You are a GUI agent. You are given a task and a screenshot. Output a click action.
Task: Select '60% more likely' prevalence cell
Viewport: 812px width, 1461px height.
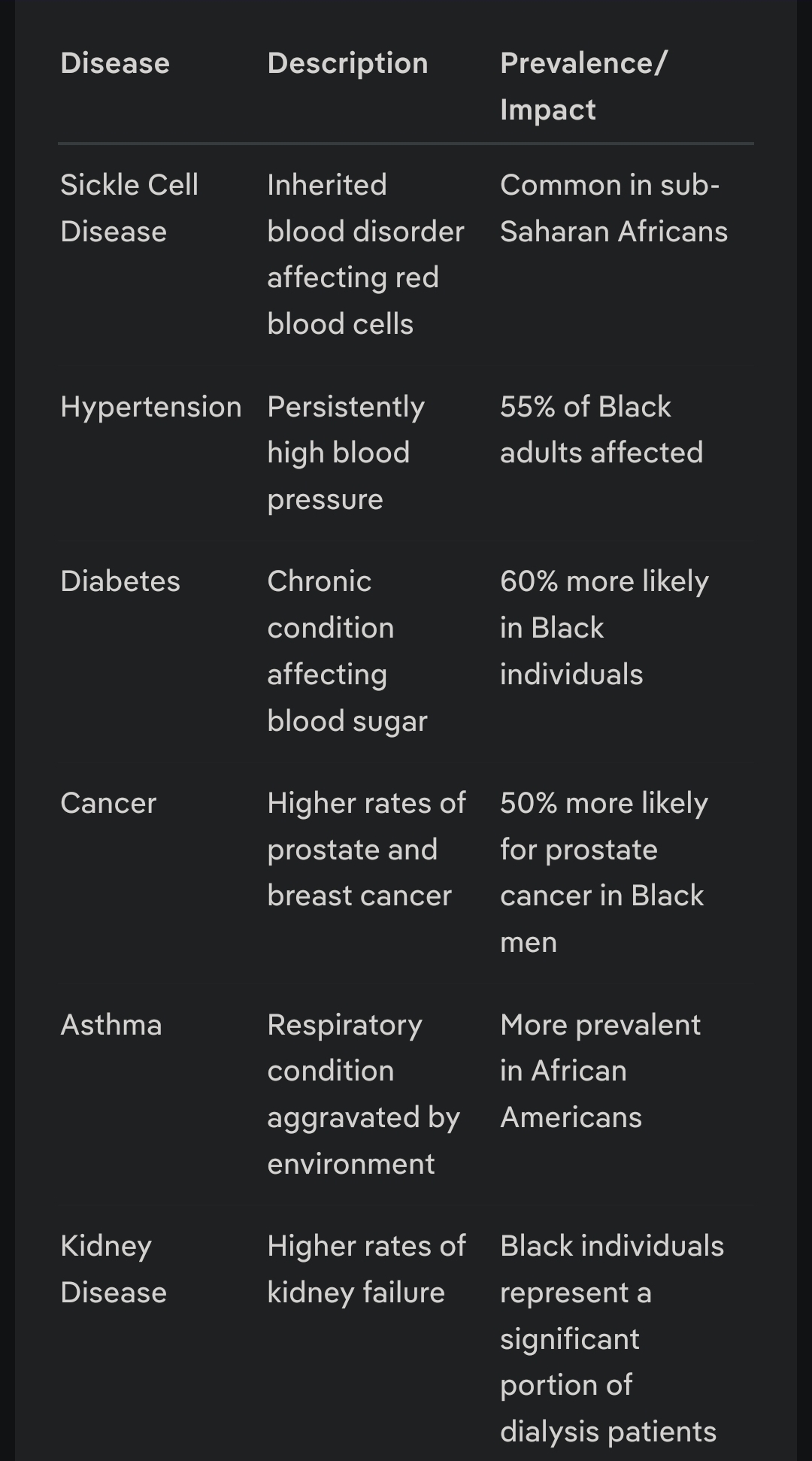coord(604,628)
